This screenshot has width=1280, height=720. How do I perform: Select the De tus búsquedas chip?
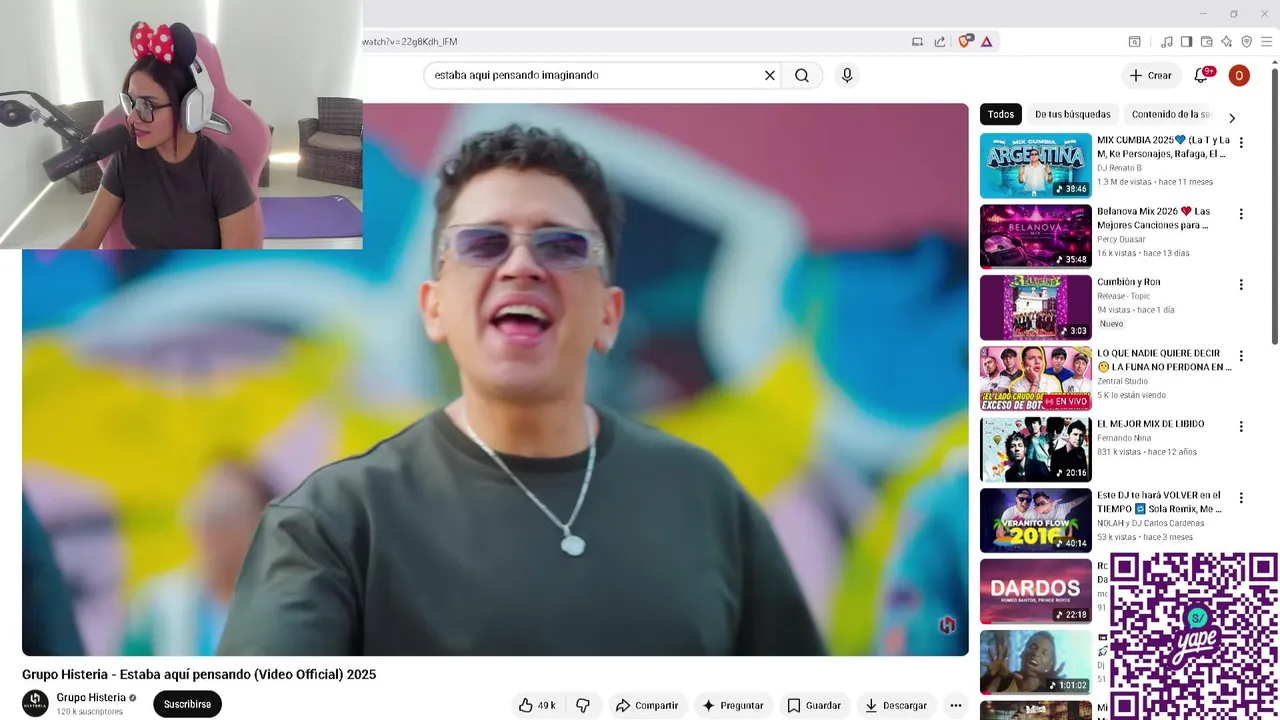[1073, 114]
